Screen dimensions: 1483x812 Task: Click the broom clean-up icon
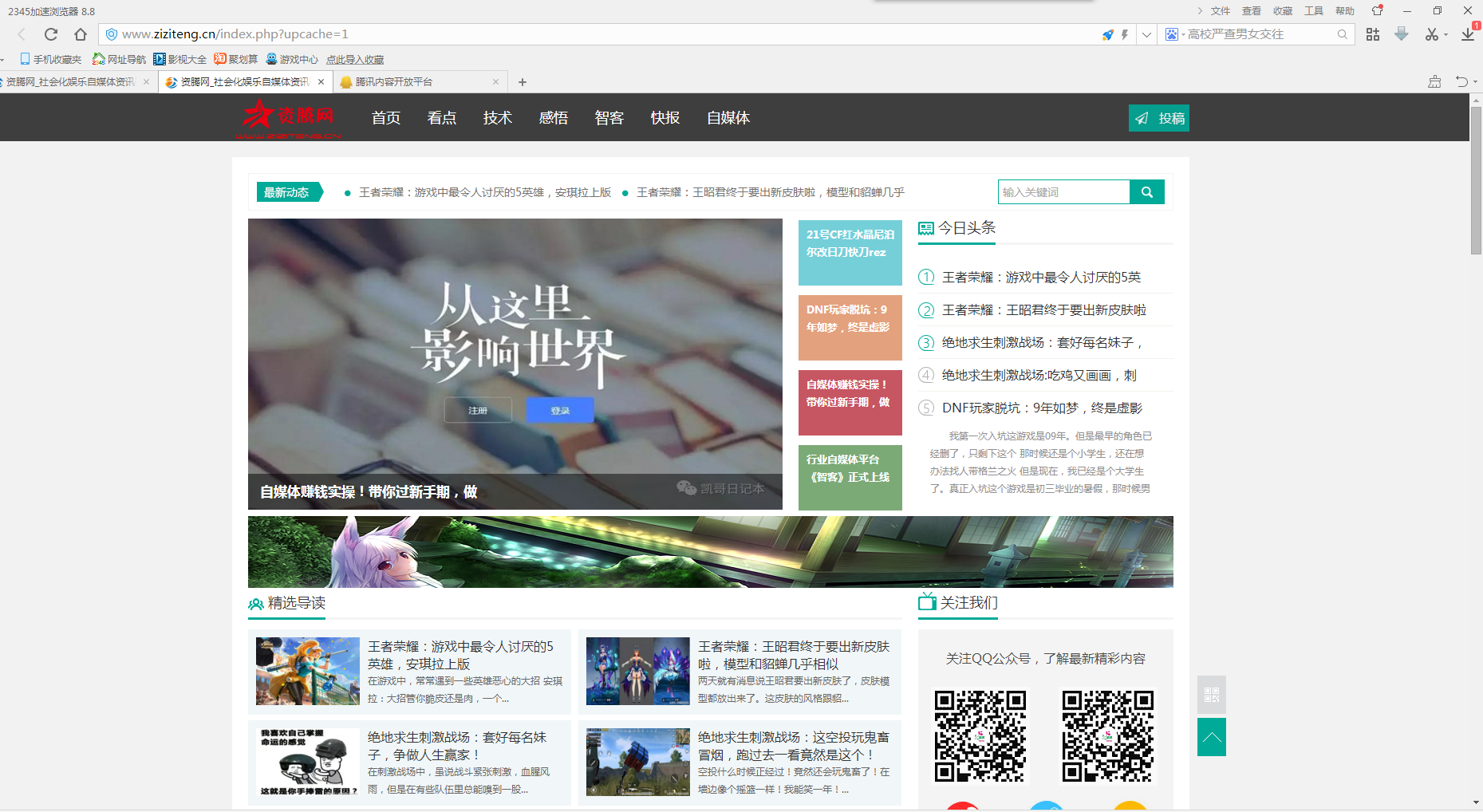click(x=1434, y=81)
